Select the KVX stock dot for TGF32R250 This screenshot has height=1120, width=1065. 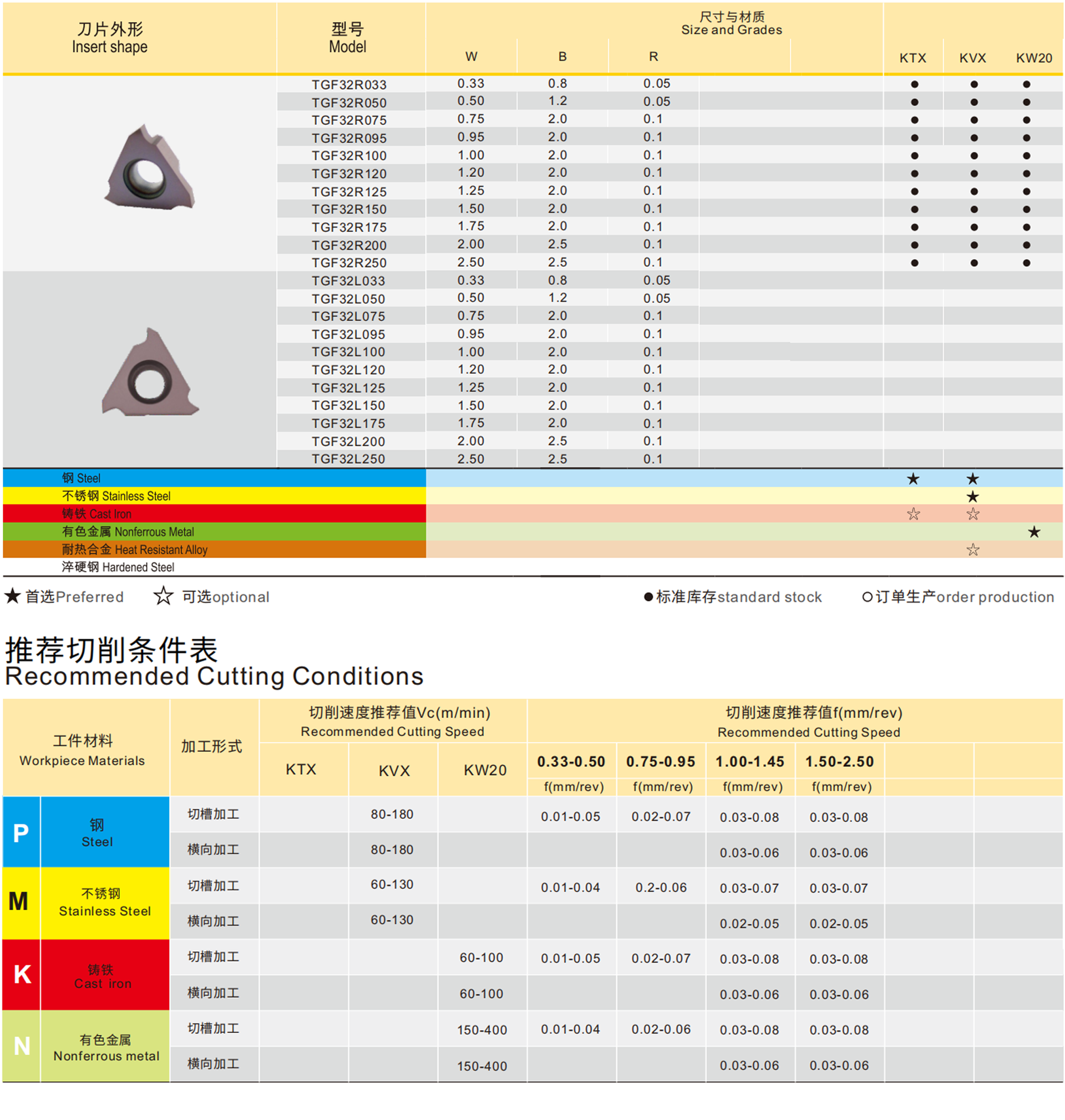pos(973,263)
